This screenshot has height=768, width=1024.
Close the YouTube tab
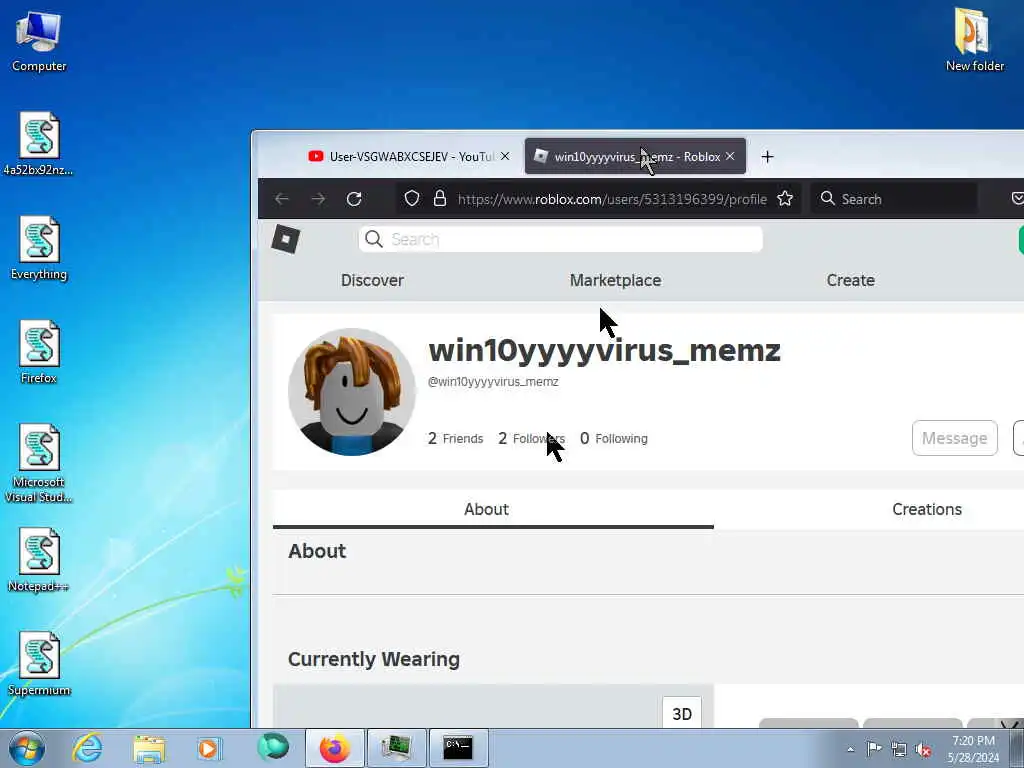pyautogui.click(x=505, y=156)
